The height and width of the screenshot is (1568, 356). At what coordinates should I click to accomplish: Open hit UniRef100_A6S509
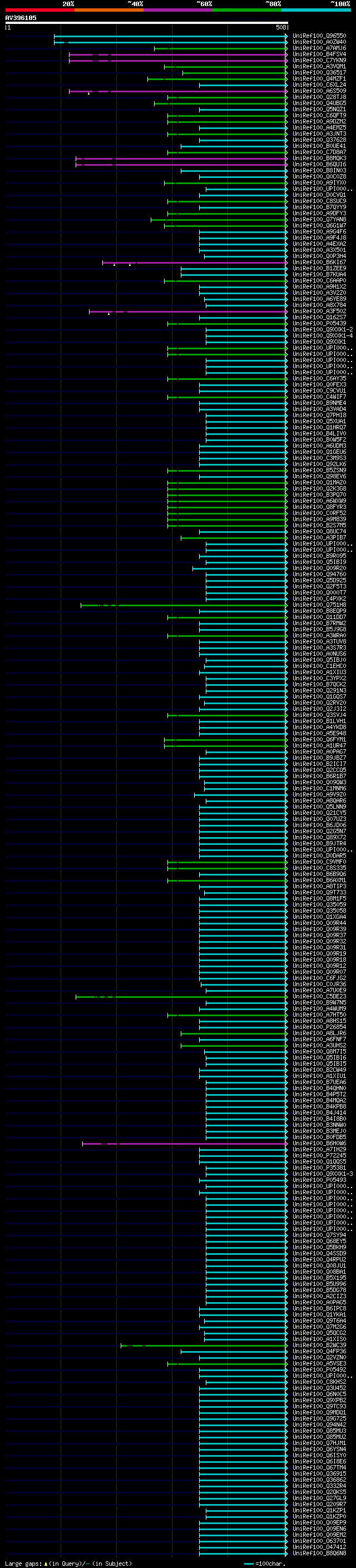click(x=319, y=91)
